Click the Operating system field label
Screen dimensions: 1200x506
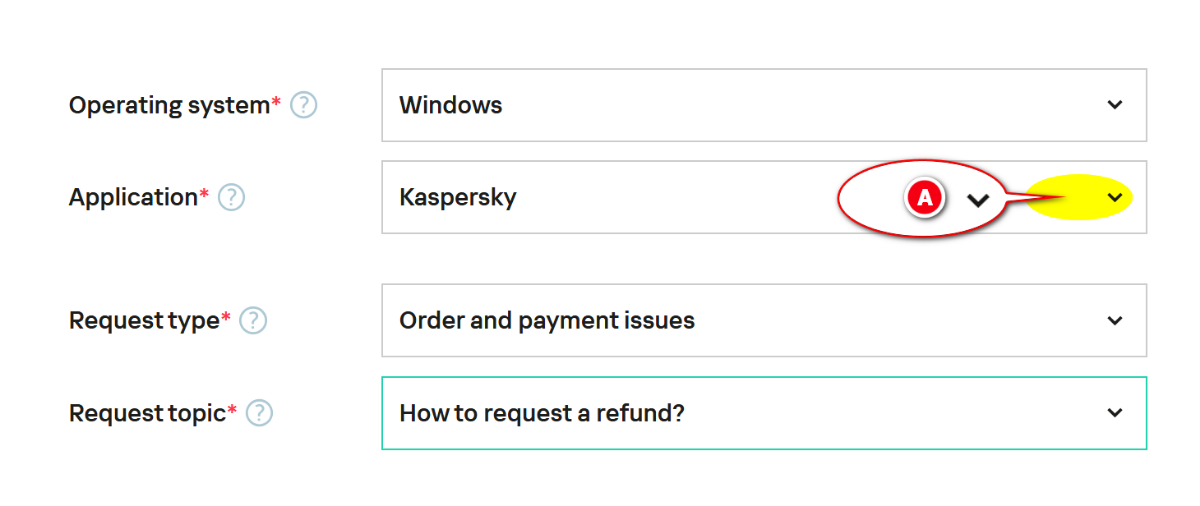point(169,105)
